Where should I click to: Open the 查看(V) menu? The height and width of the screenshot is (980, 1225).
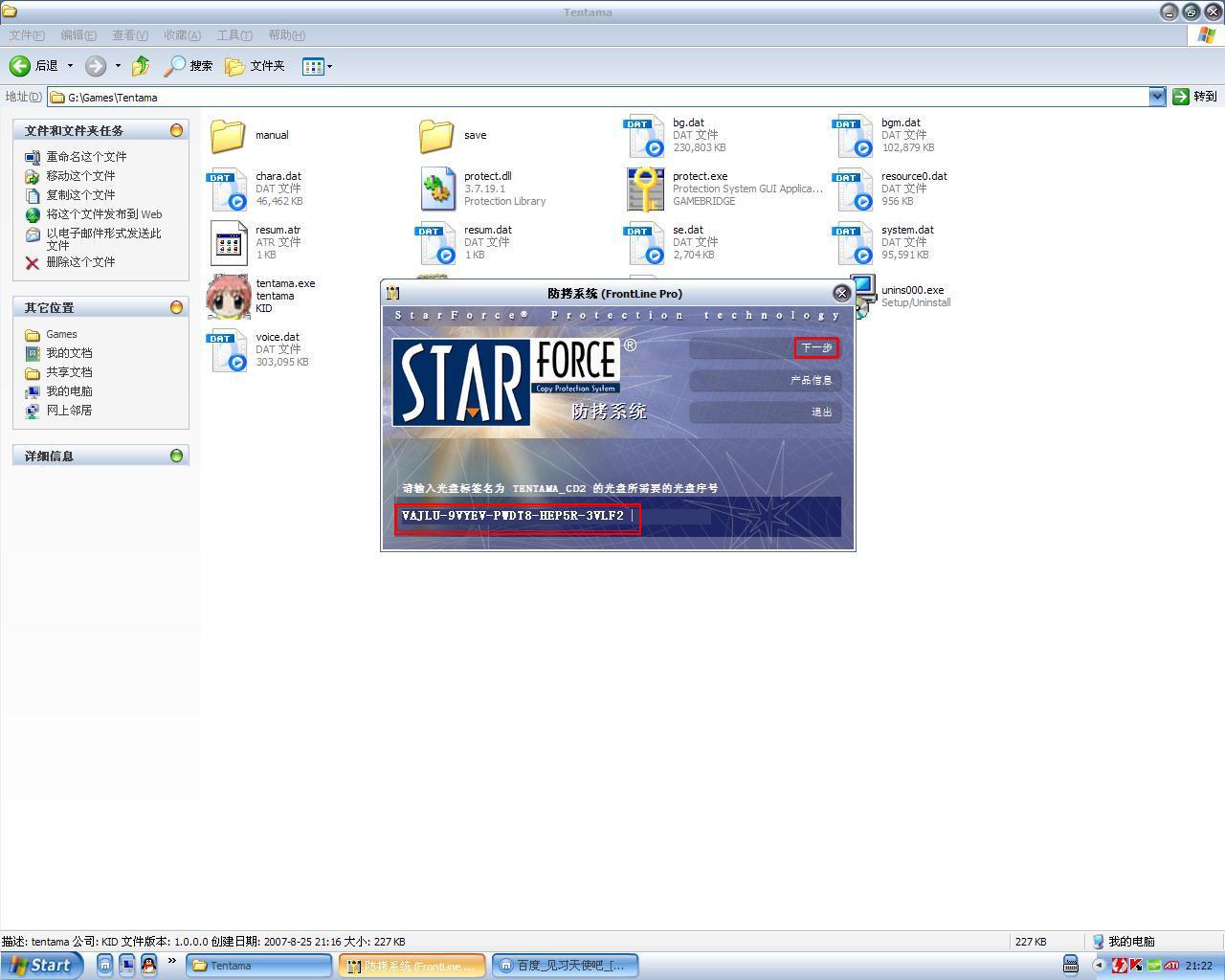coord(130,35)
